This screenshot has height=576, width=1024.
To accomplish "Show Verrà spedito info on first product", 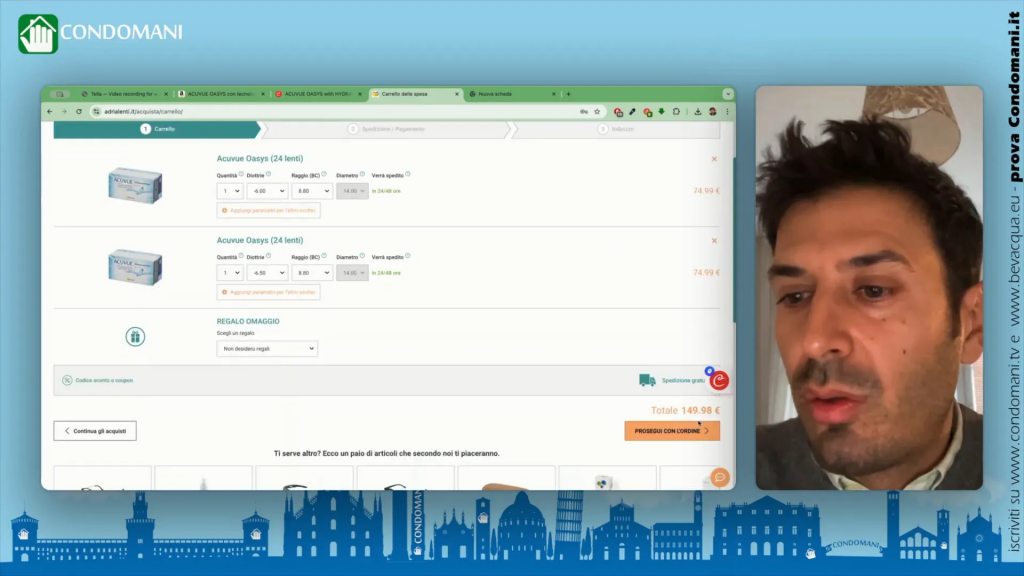I will pos(408,174).
